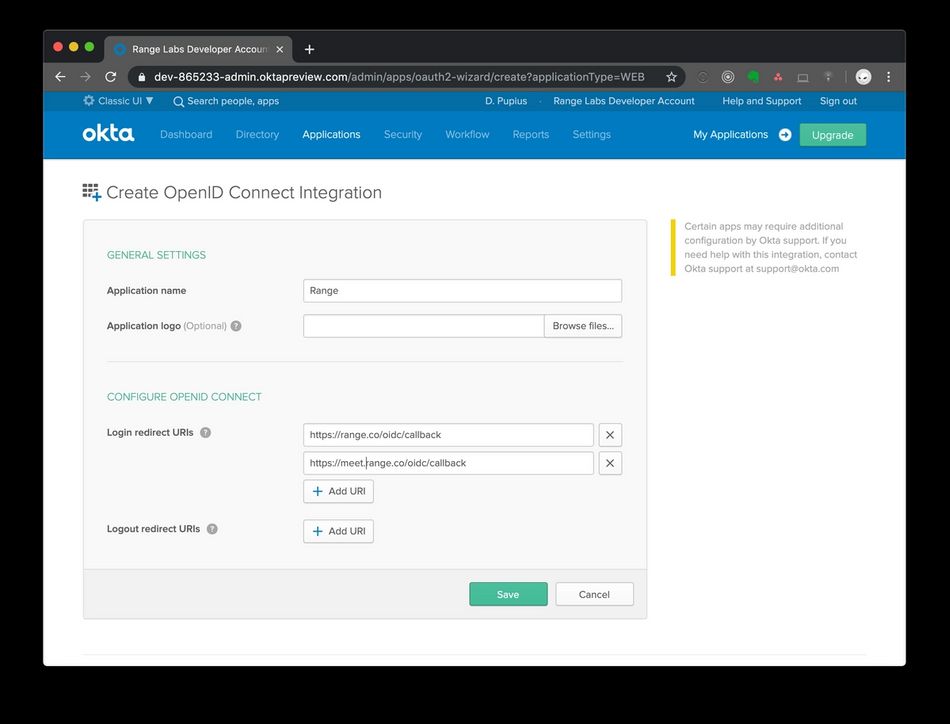Click the cast/laptop extension icon
Viewport: 950px width, 724px height.
tap(803, 77)
